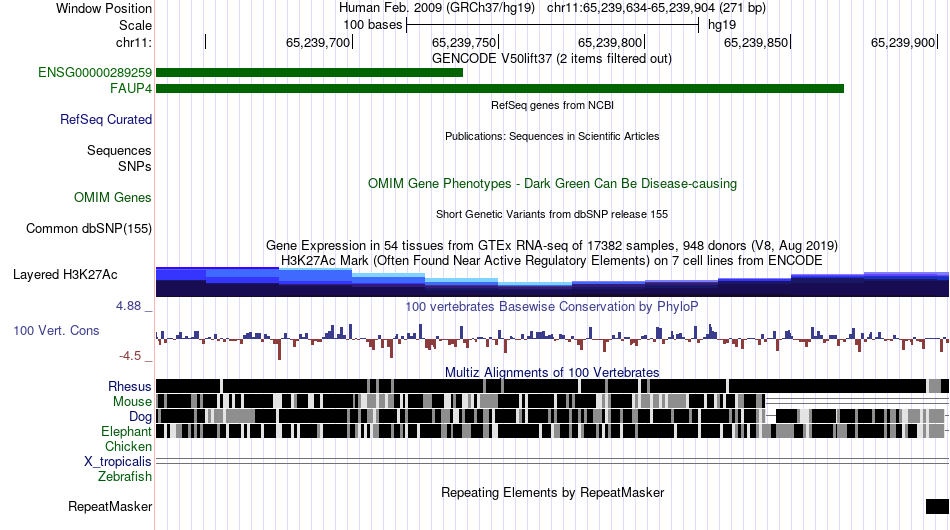Click the Rhesus alignment block row
Screen dimensions: 950x530
point(552,386)
